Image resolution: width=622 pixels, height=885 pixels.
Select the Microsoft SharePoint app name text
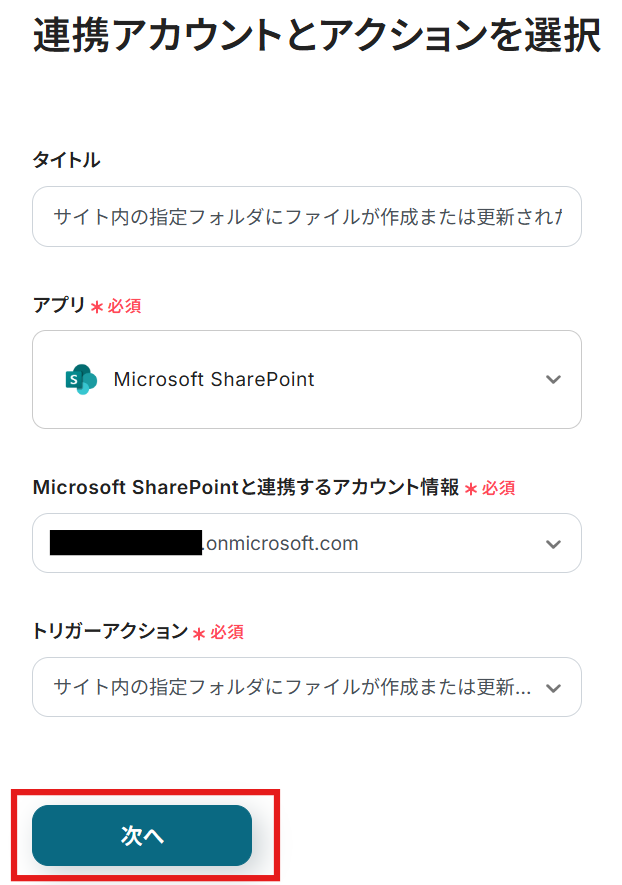pyautogui.click(x=214, y=380)
